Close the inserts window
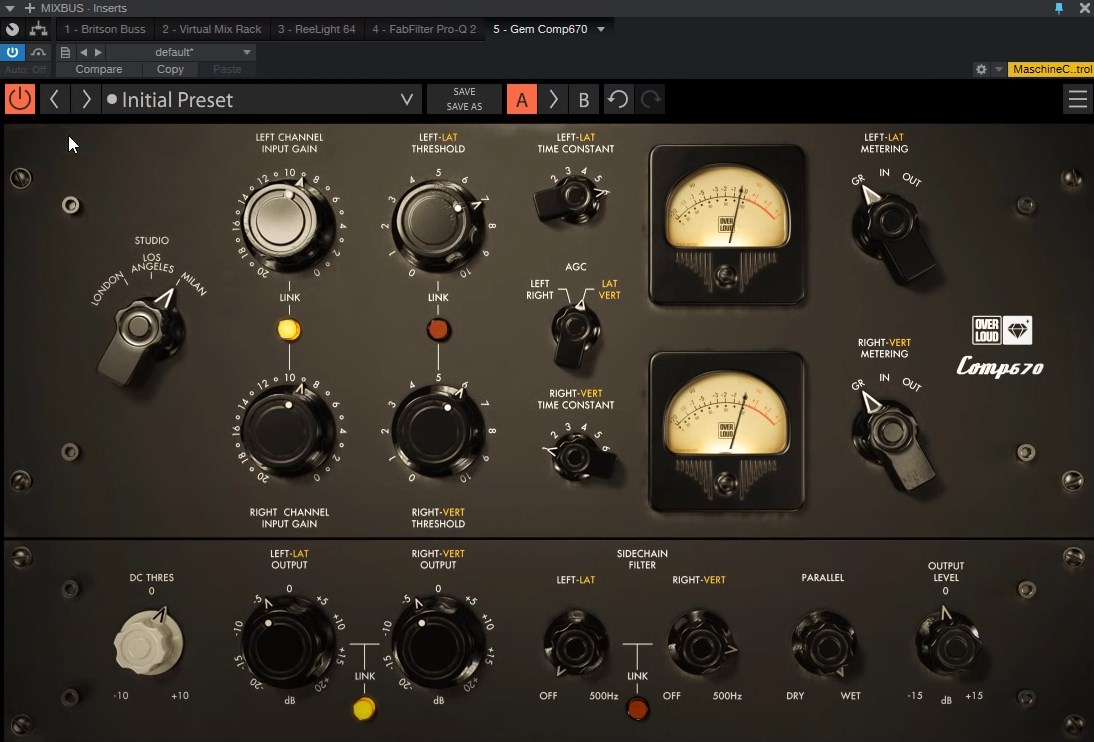Screen dimensions: 1094x742 tap(1084, 8)
